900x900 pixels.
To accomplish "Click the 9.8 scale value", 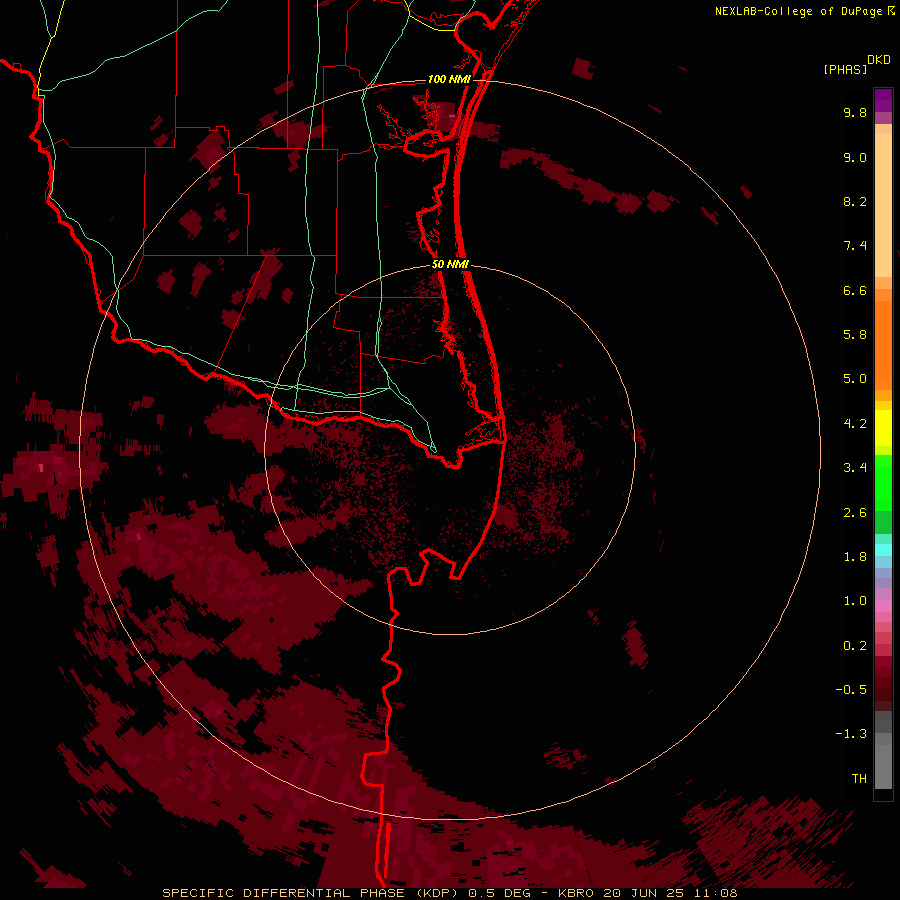I will coord(855,112).
